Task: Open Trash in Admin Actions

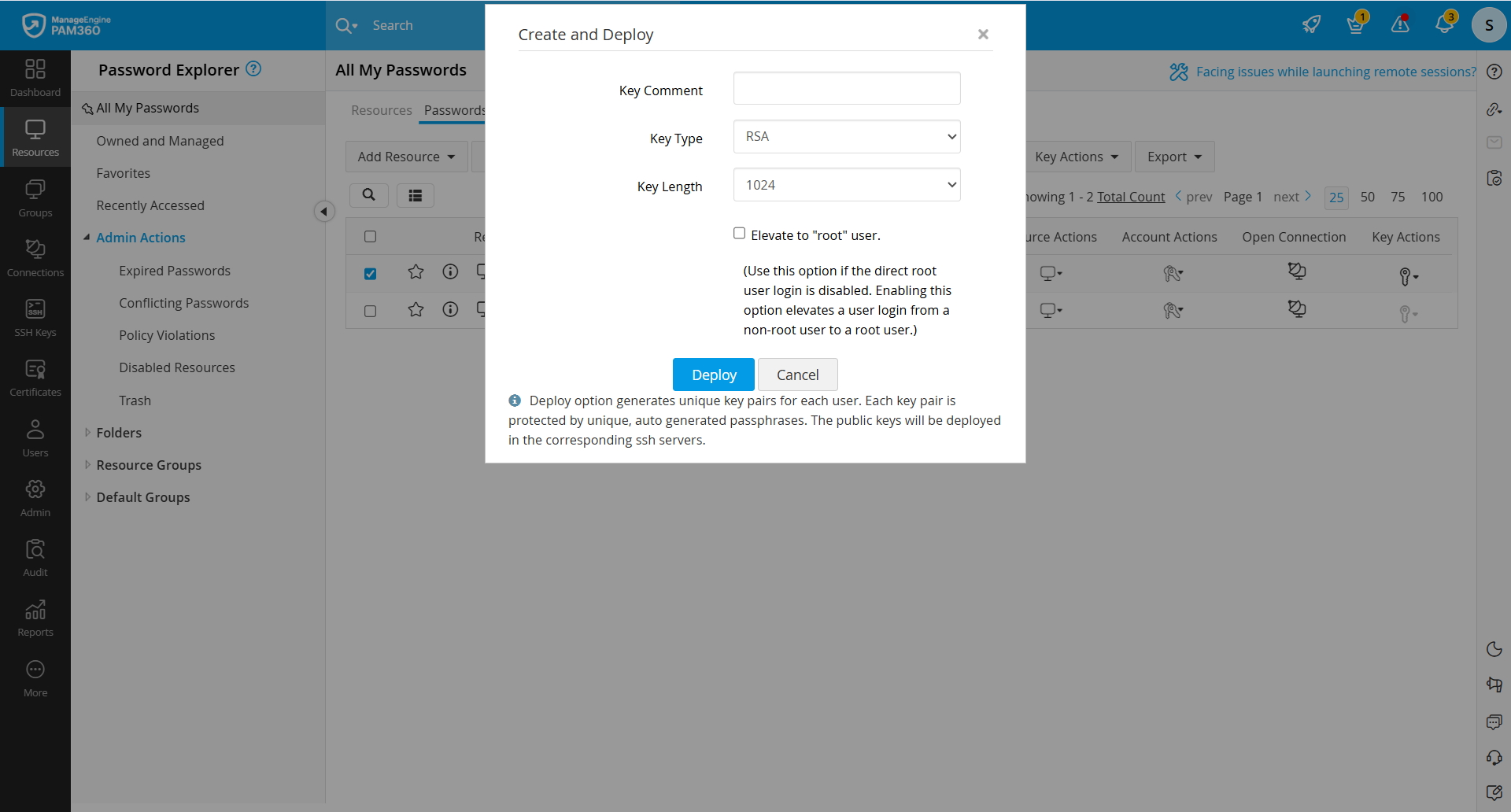Action: (x=135, y=400)
